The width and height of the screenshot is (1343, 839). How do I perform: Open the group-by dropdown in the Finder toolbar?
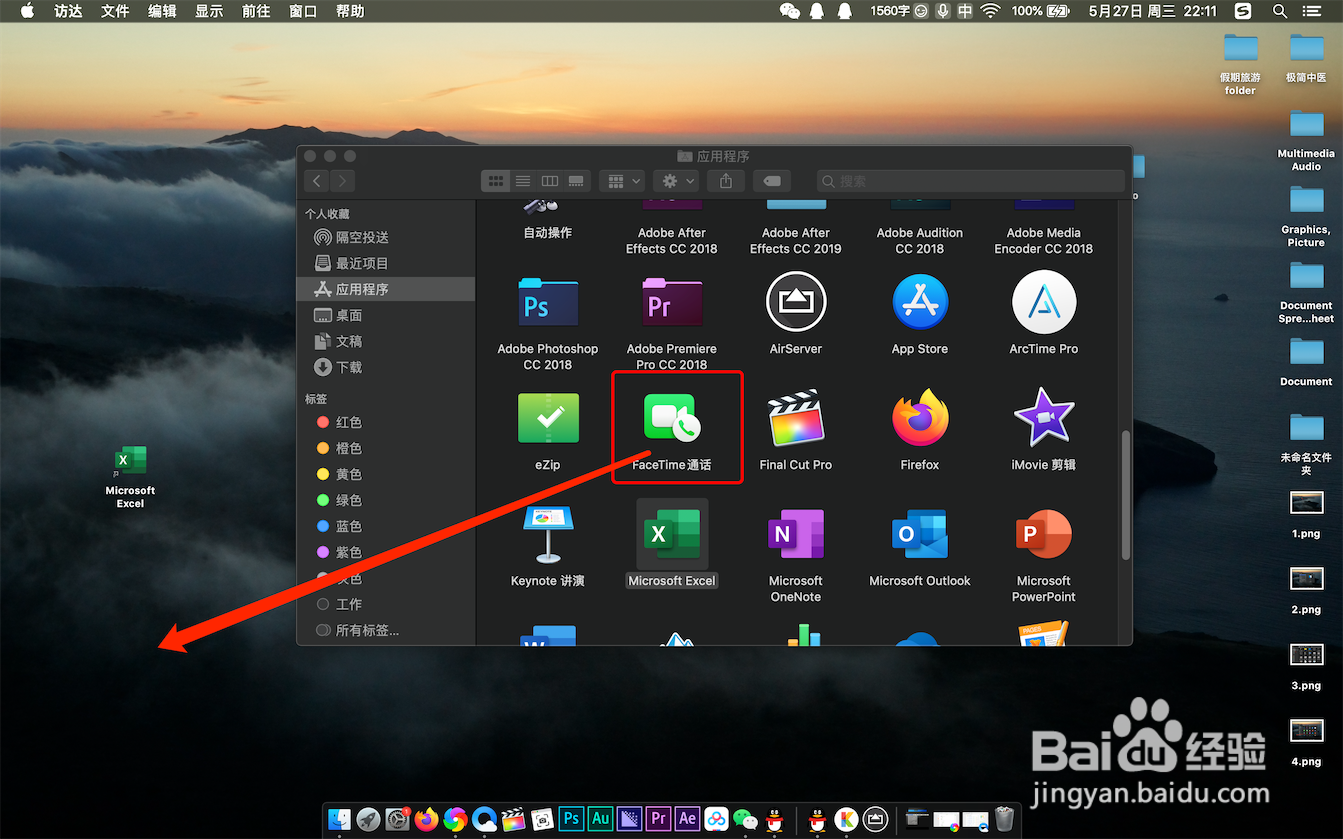pos(622,181)
